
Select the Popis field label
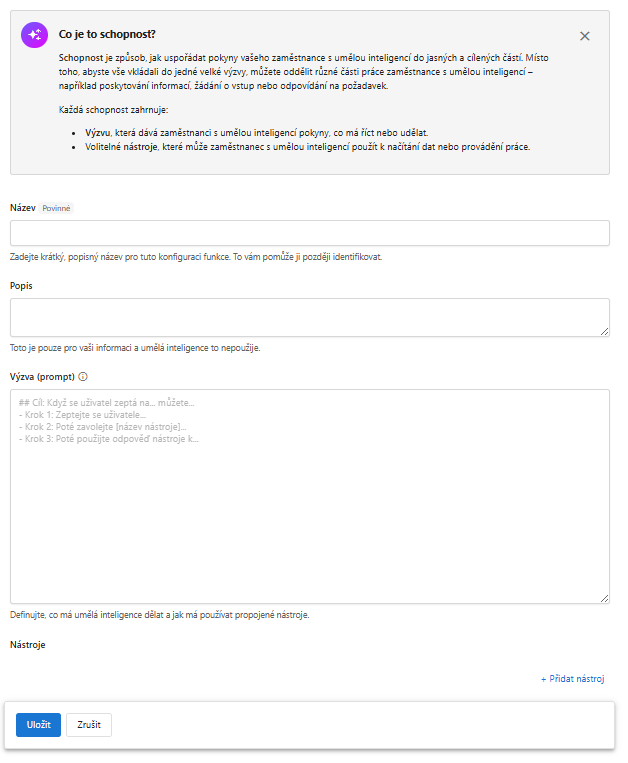point(23,285)
